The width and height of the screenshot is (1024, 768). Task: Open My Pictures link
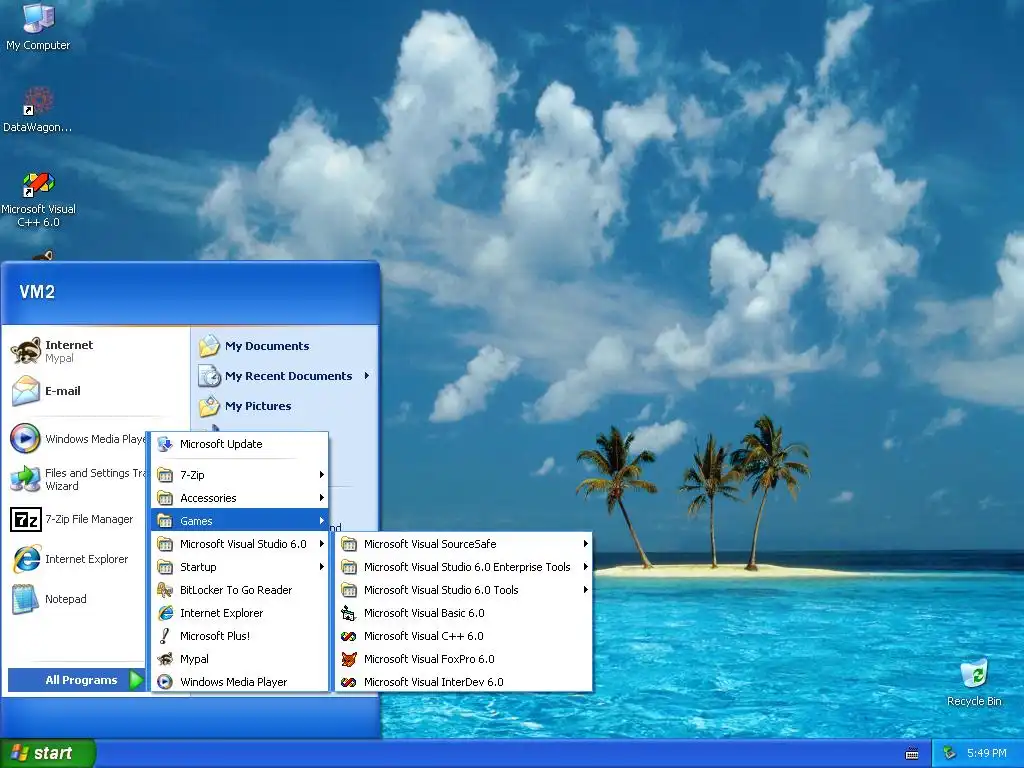point(258,406)
